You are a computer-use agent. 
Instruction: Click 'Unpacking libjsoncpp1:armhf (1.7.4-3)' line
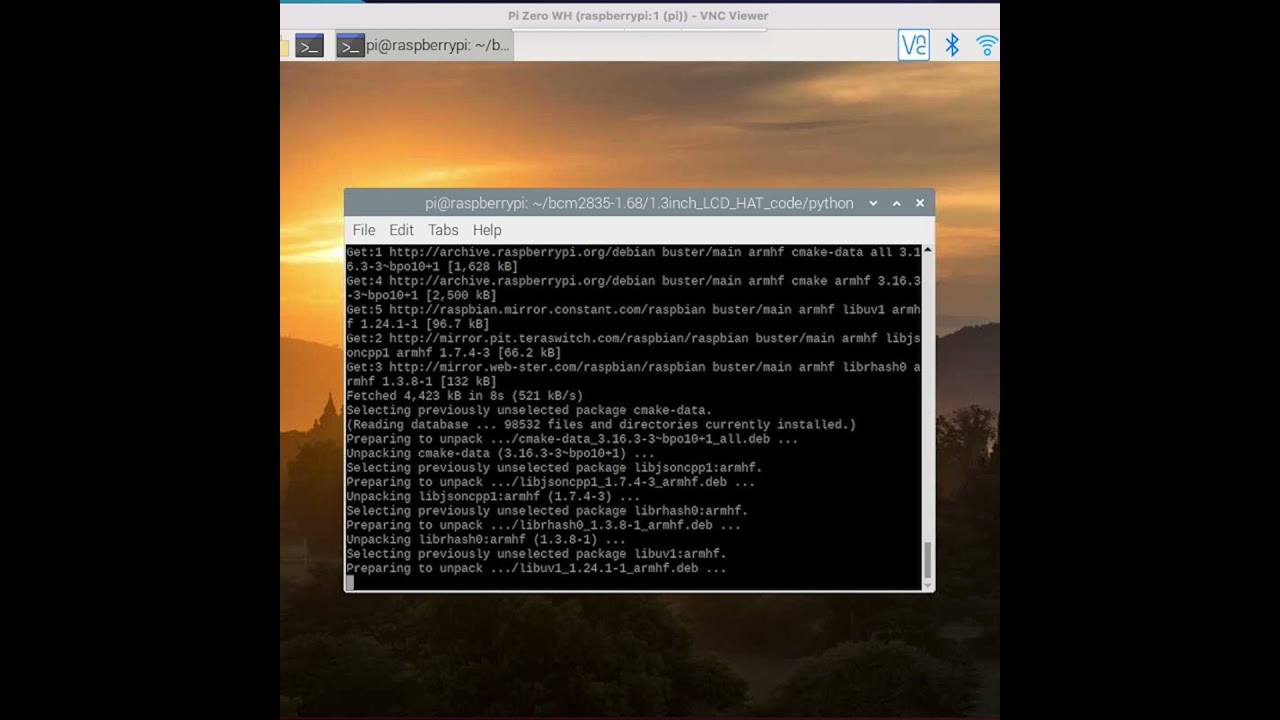click(x=493, y=496)
